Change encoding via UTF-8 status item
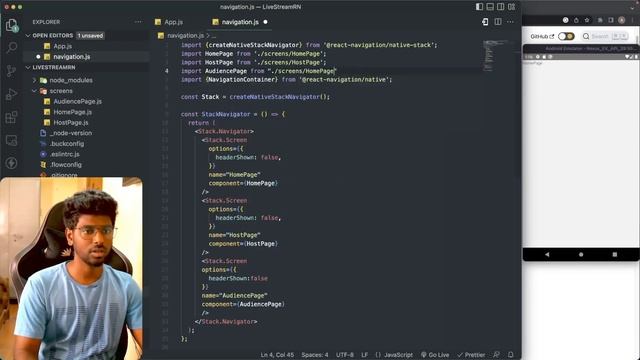Image resolution: width=640 pixels, height=360 pixels. [344, 355]
